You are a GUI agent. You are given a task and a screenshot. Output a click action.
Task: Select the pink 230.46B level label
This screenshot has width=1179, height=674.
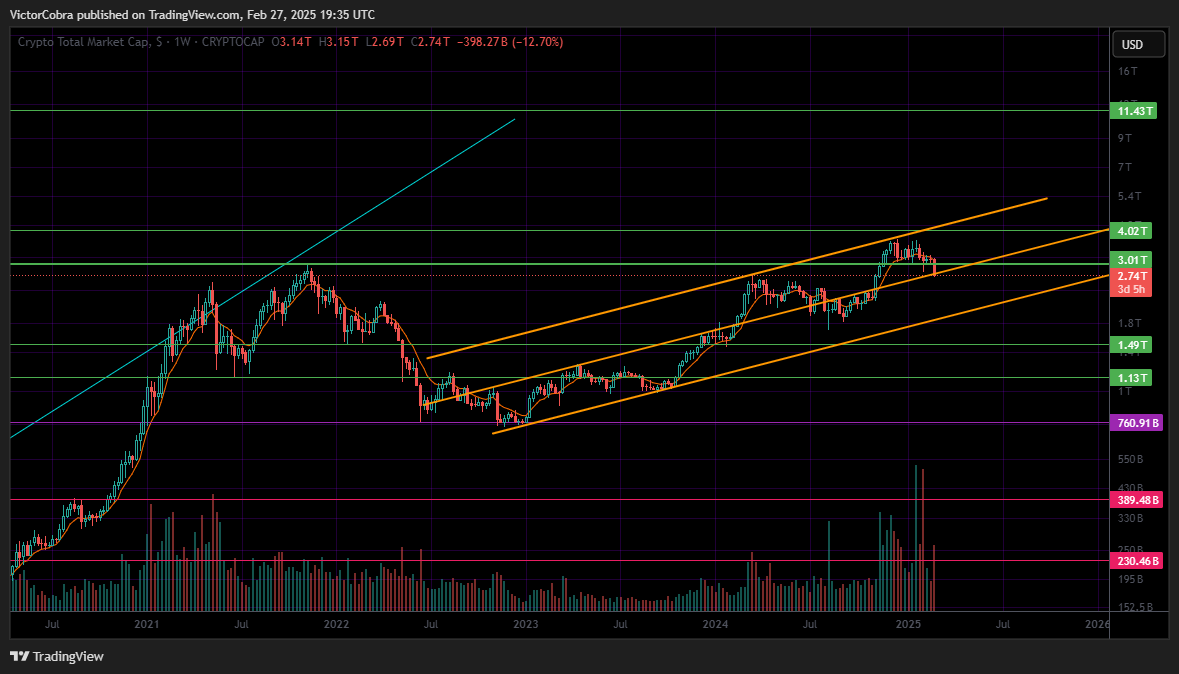[1137, 561]
